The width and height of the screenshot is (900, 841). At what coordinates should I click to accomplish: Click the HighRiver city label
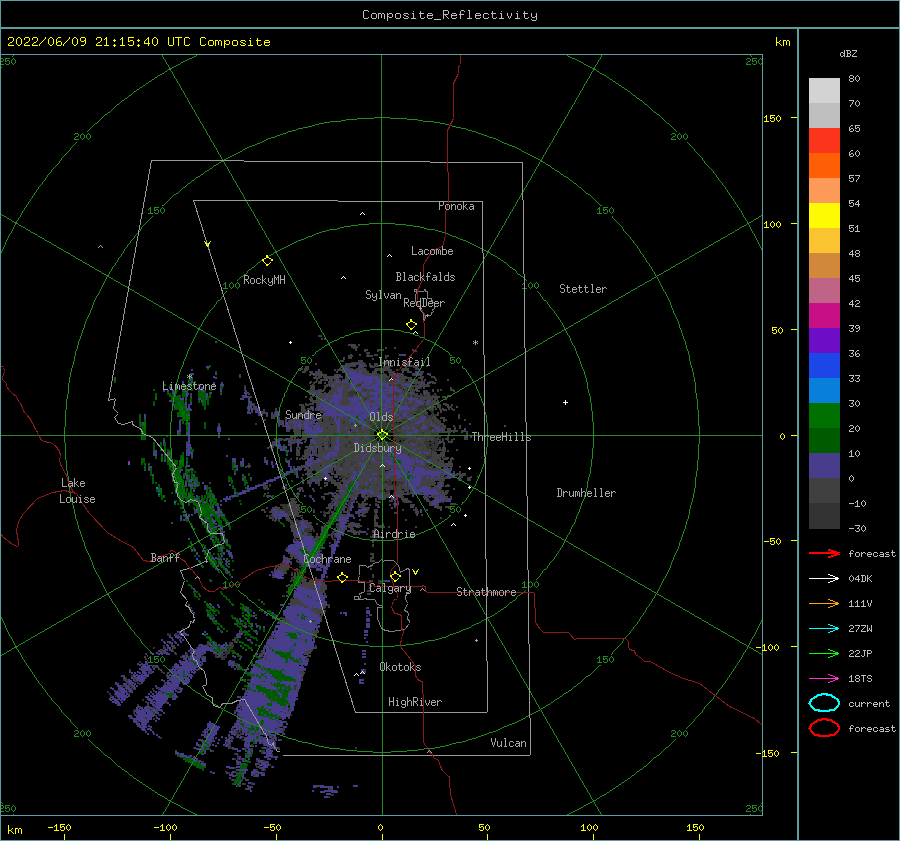coord(415,702)
